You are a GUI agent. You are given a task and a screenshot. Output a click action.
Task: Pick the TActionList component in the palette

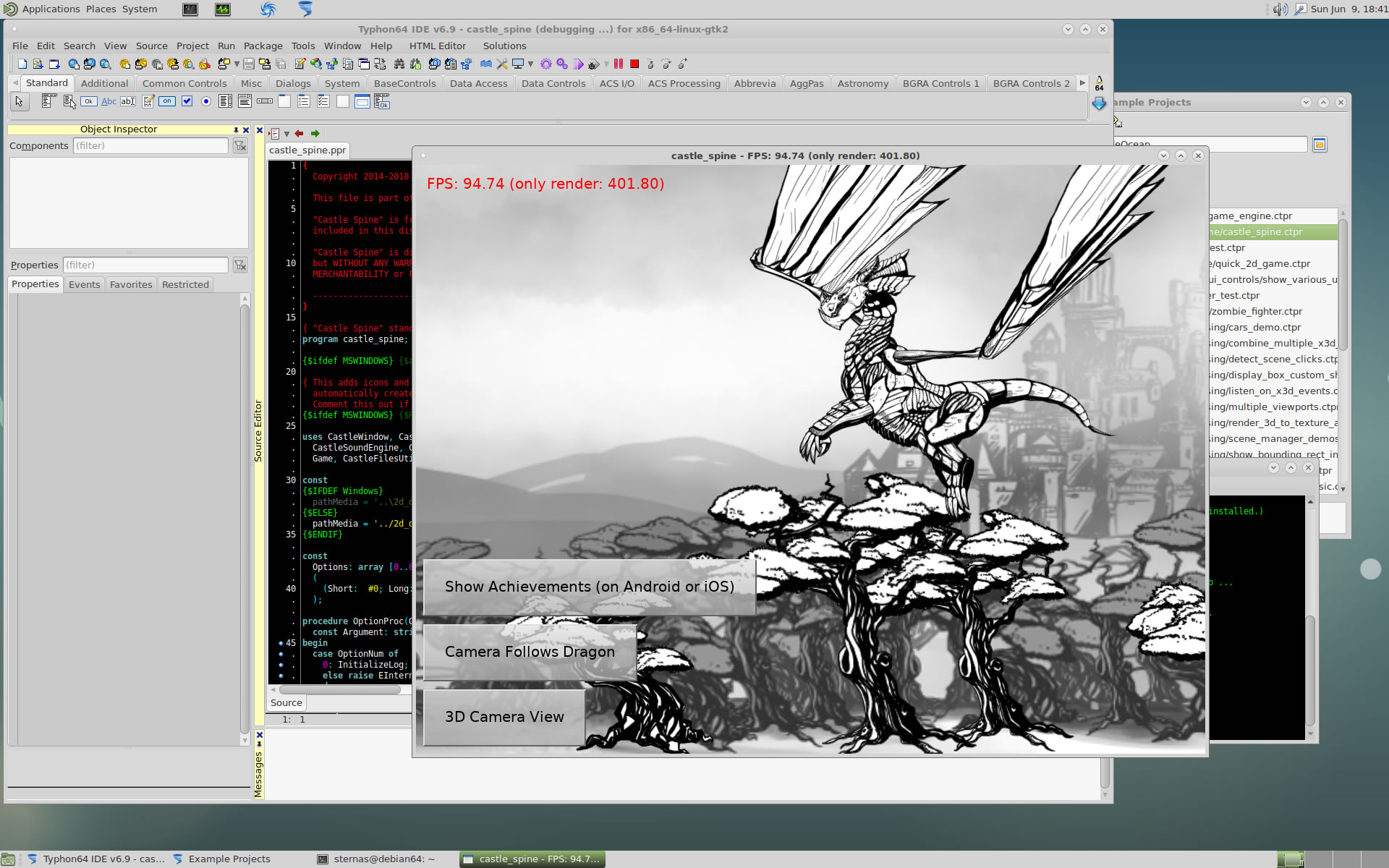[382, 101]
